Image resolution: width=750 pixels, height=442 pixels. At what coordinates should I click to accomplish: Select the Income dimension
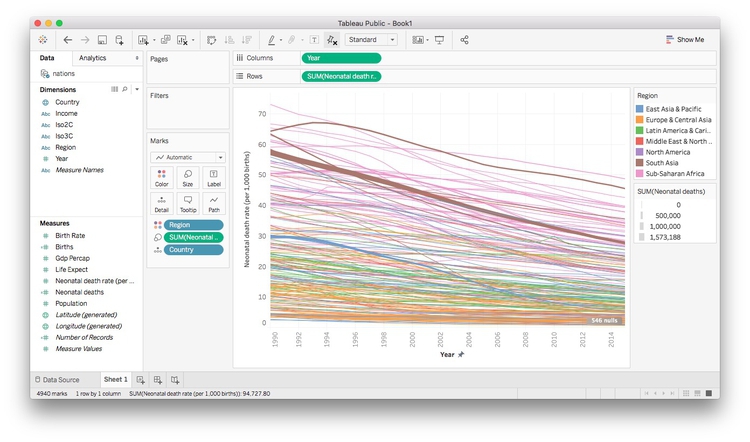pyautogui.click(x=66, y=113)
